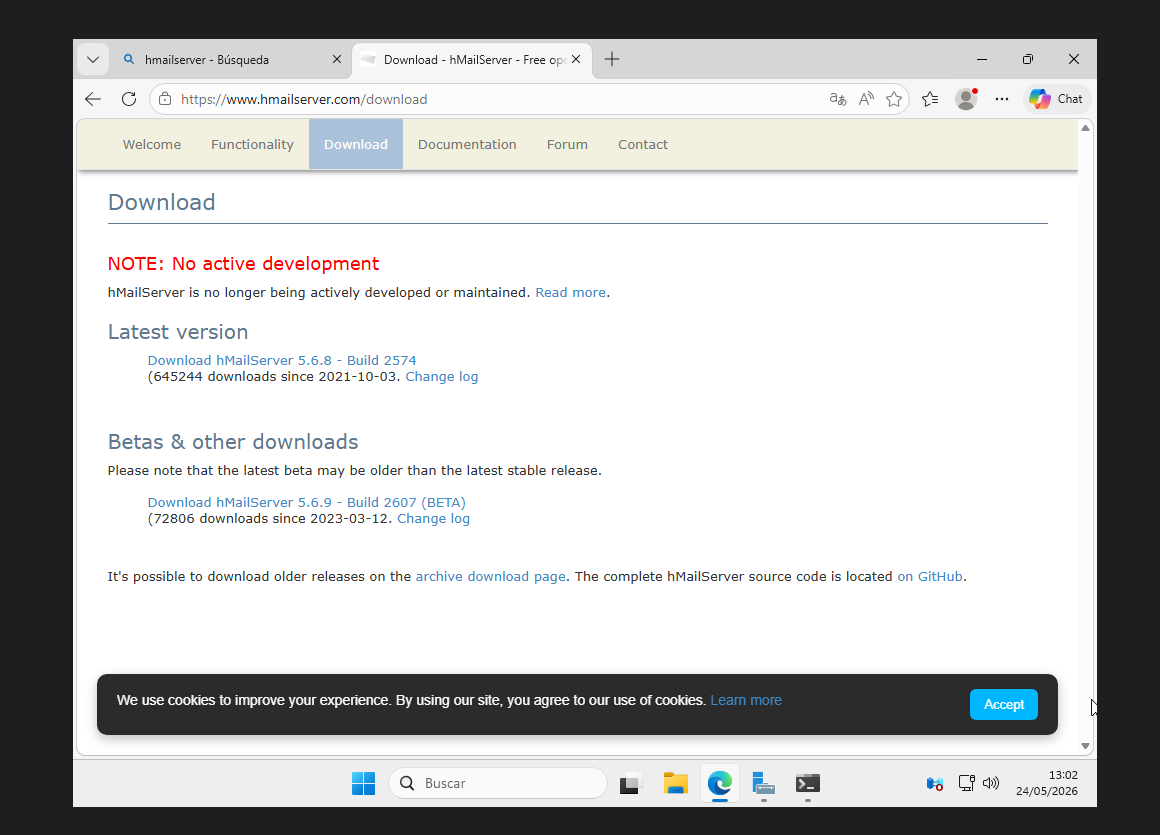View site info lock icon
Image resolution: width=1160 pixels, height=835 pixels.
pyautogui.click(x=165, y=99)
